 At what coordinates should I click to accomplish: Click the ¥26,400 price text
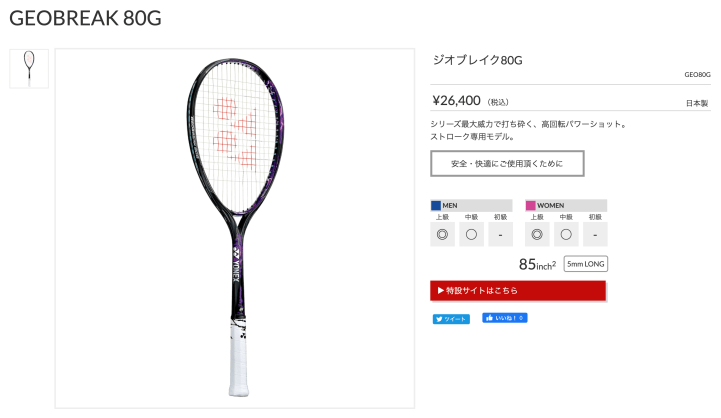tap(456, 100)
